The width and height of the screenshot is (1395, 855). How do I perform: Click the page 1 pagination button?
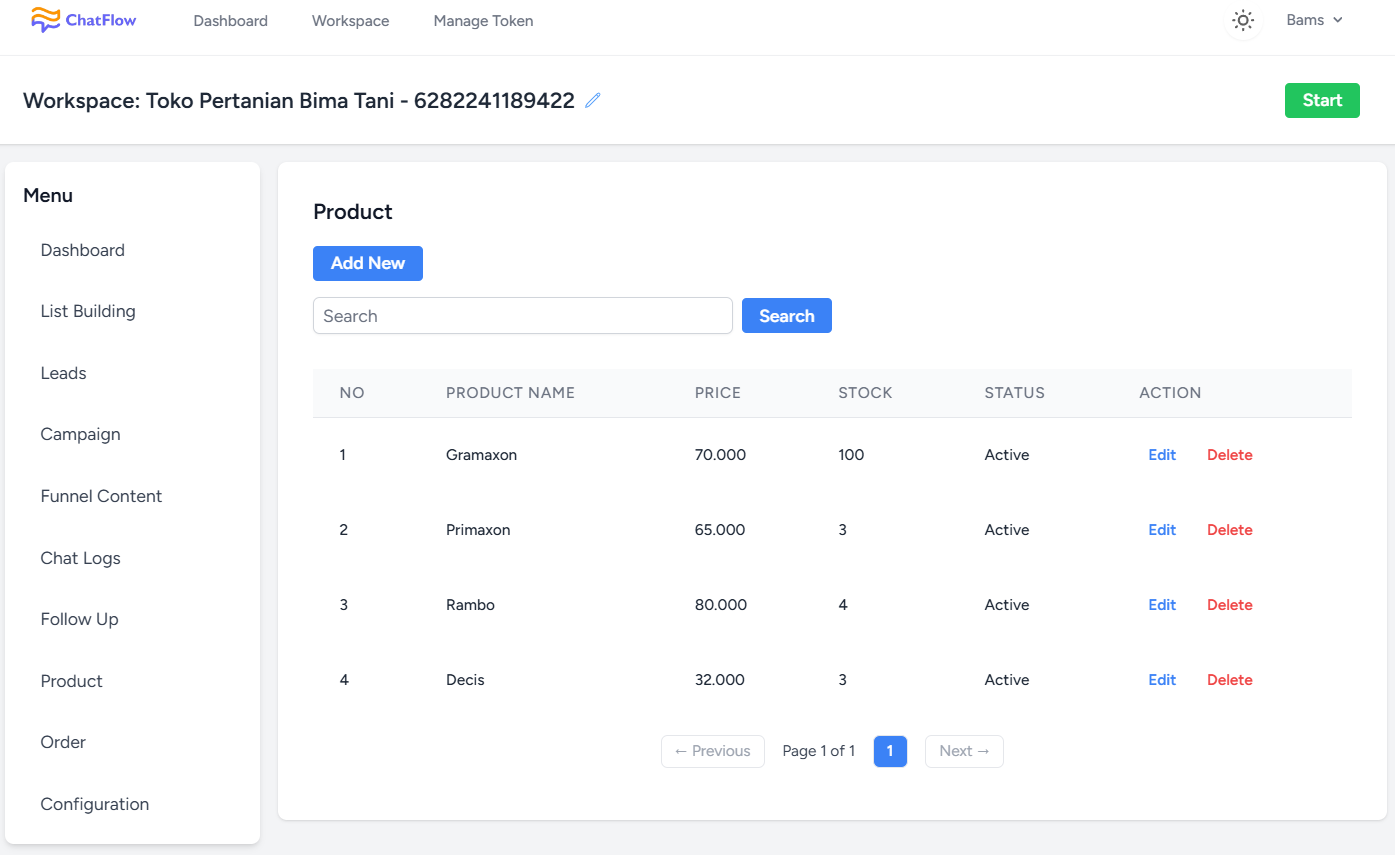(890, 751)
